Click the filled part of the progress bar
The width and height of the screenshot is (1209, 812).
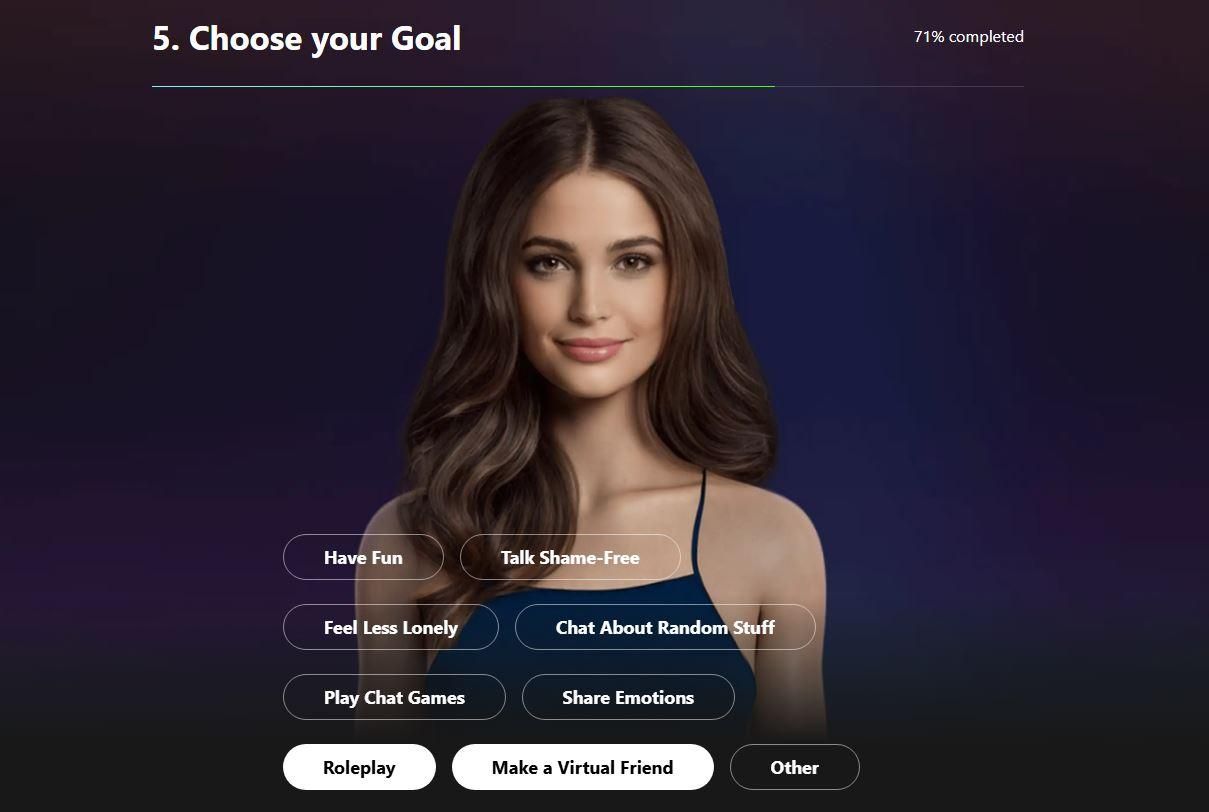tap(463, 87)
